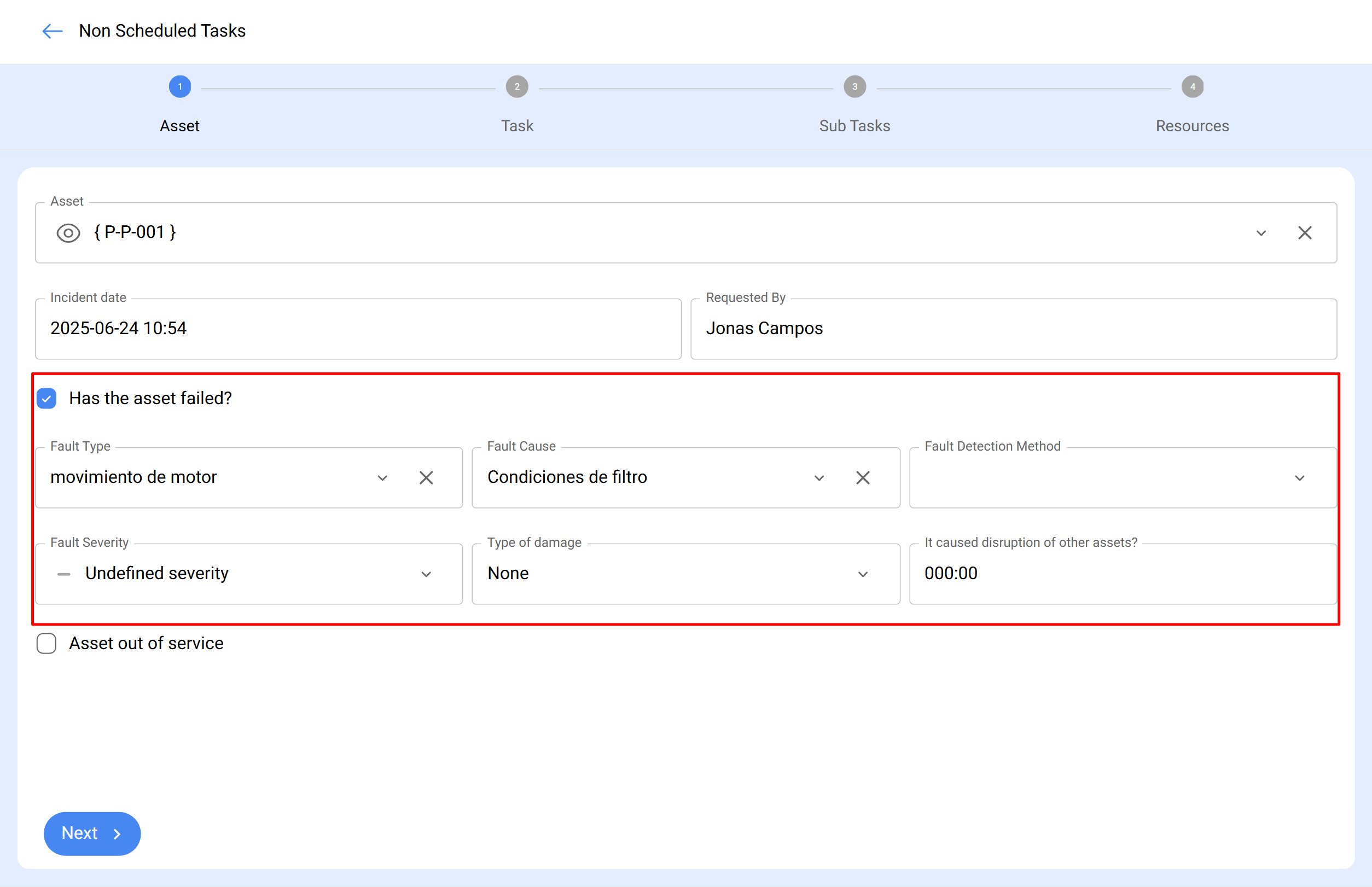The height and width of the screenshot is (887, 1372).
Task: Click the step 2 Task circle indicator
Action: pyautogui.click(x=516, y=86)
